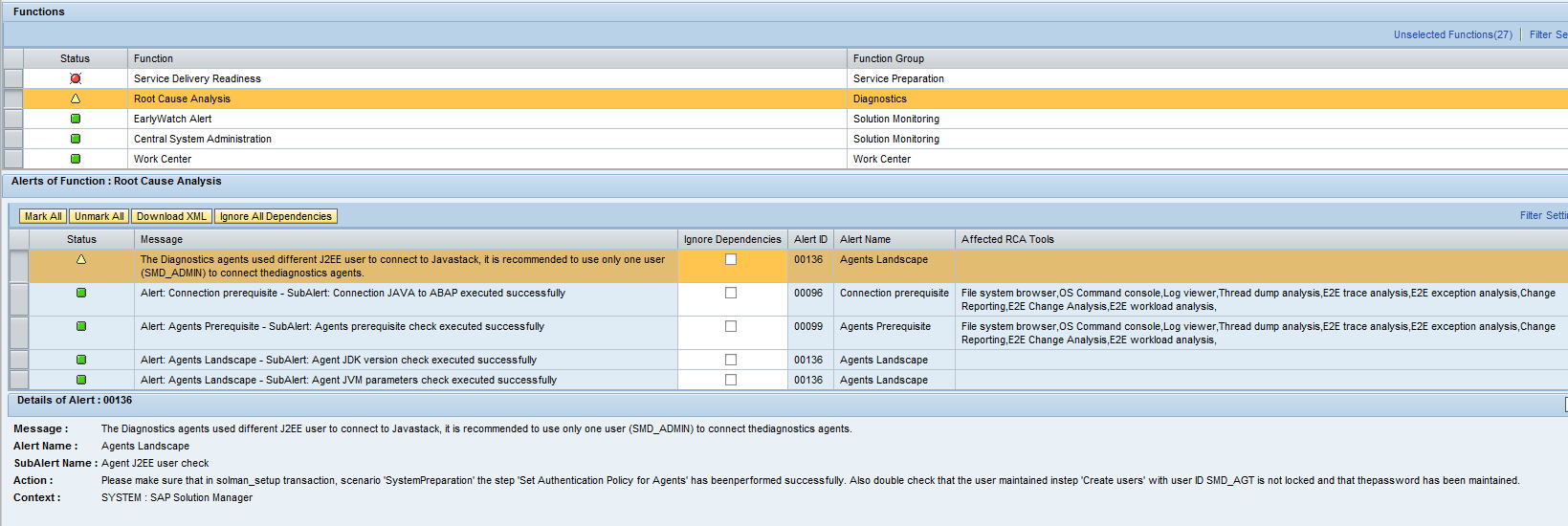Screen dimensions: 1568x526
Task: Open Unselected Functions(27) link
Action: [1452, 34]
